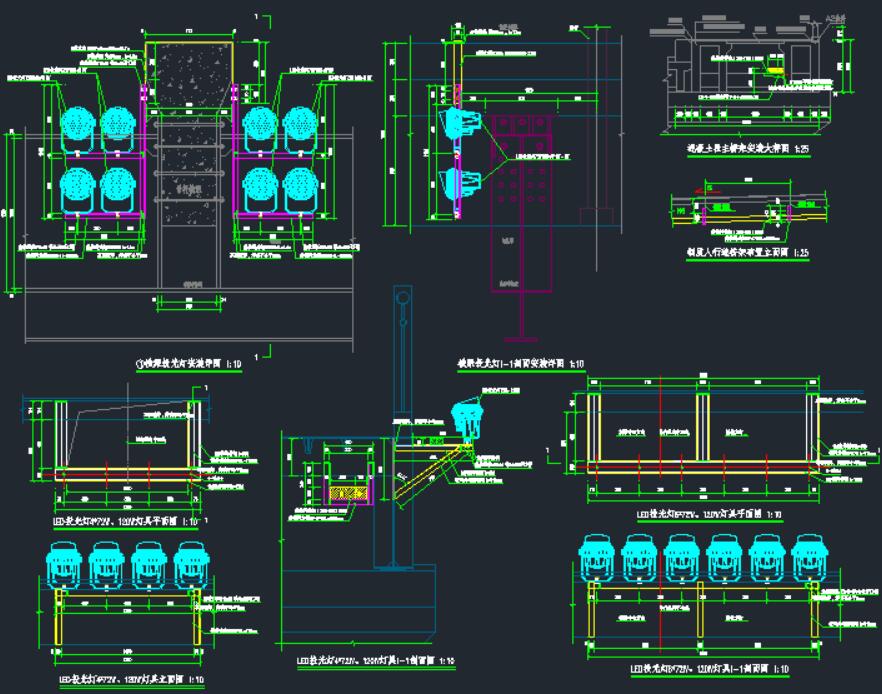Select the '钢梁人行道桥架布置立面图 1:25' title
882x694 pixels.
point(747,253)
